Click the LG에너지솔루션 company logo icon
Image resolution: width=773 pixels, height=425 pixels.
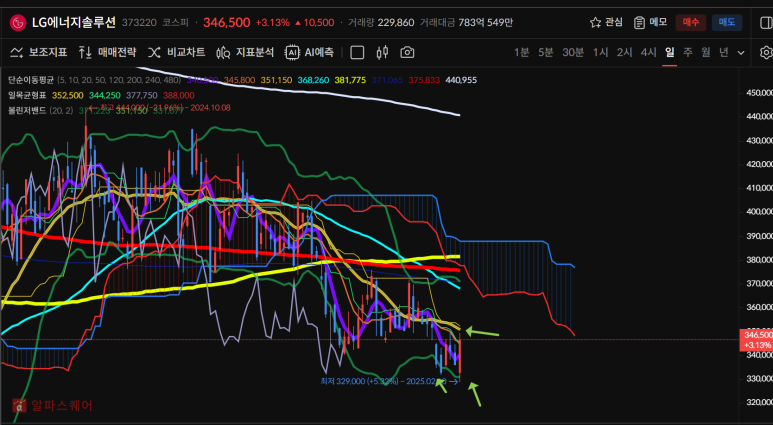[18, 23]
